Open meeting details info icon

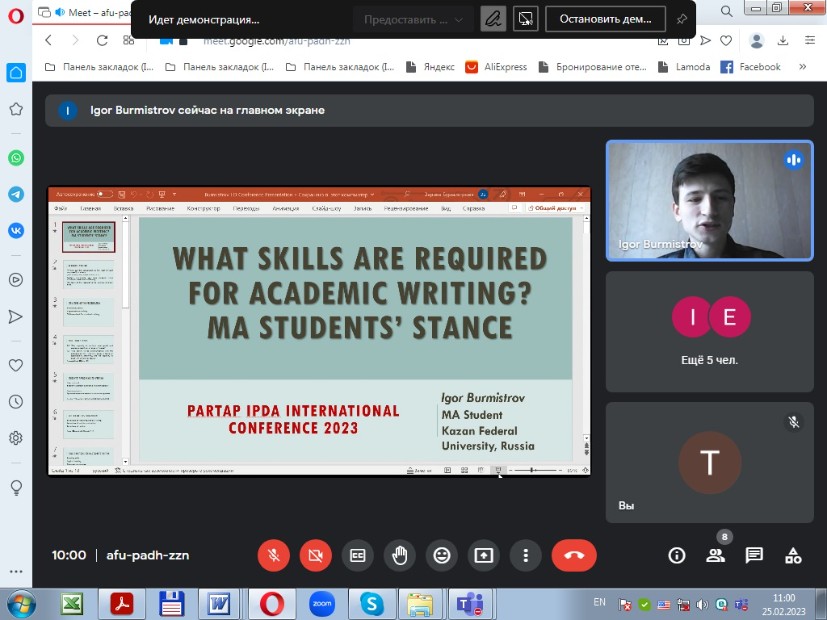pos(677,555)
